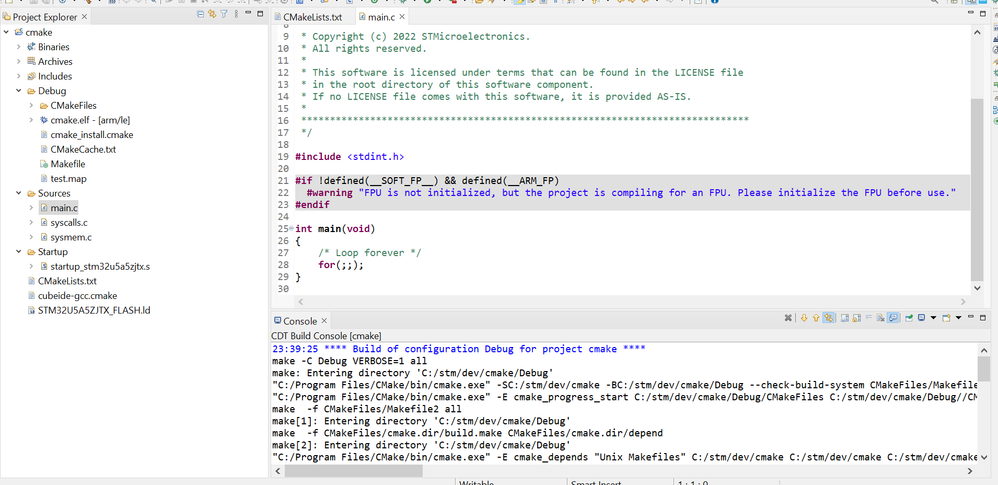Select STM32U5A5ZJTX_FLASH.ld linker script
This screenshot has height=485, width=998.
94,311
